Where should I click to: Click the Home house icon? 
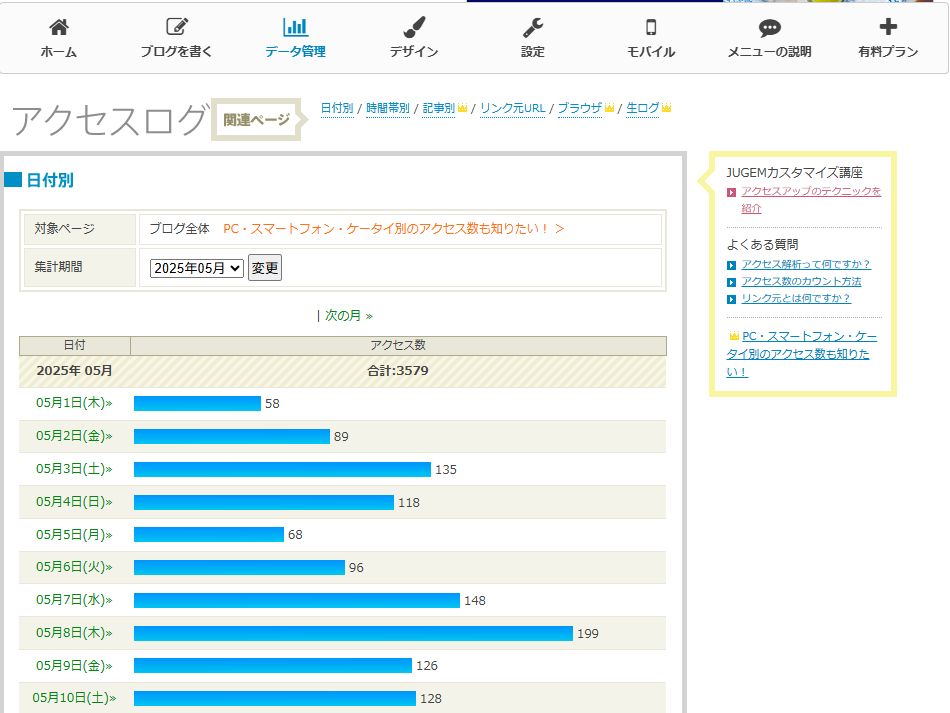59,28
